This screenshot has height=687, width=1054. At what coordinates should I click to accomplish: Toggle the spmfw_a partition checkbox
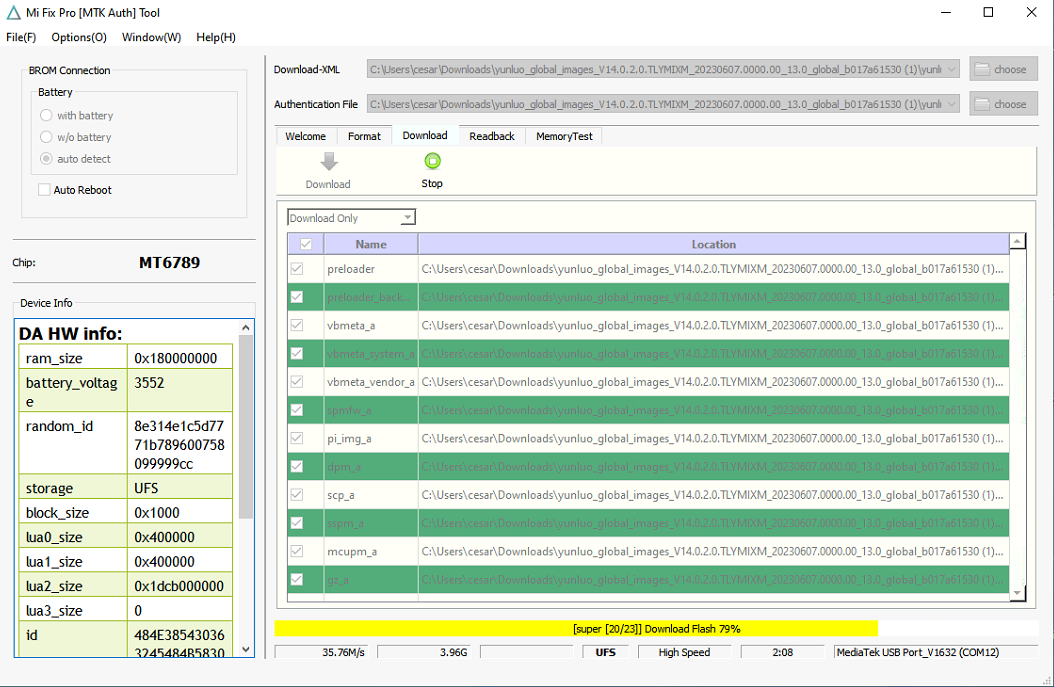296,410
